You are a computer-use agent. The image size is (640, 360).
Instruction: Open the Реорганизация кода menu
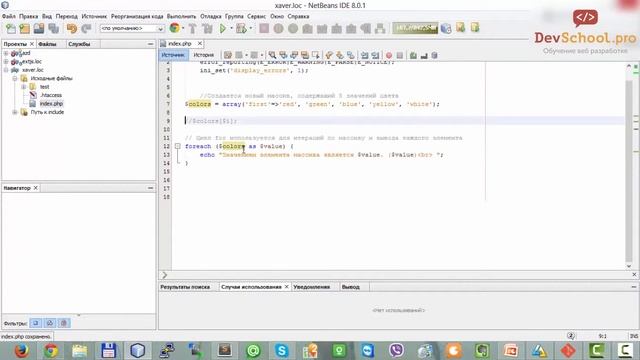point(137,16)
